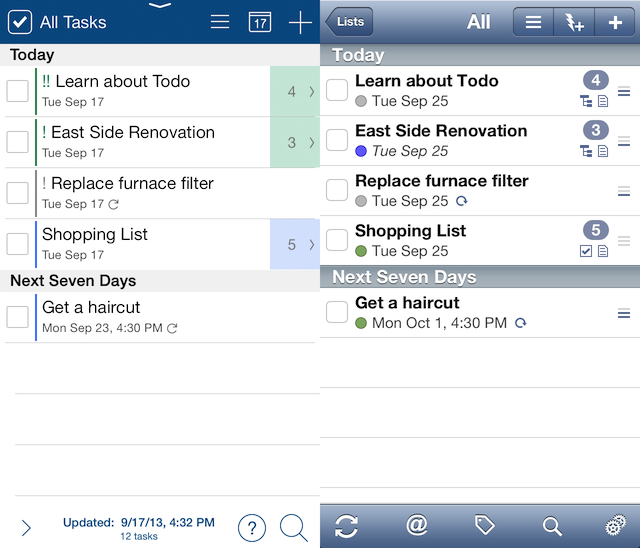
Task: Check off Learn about Todo, Sep 25
Action: point(337,90)
